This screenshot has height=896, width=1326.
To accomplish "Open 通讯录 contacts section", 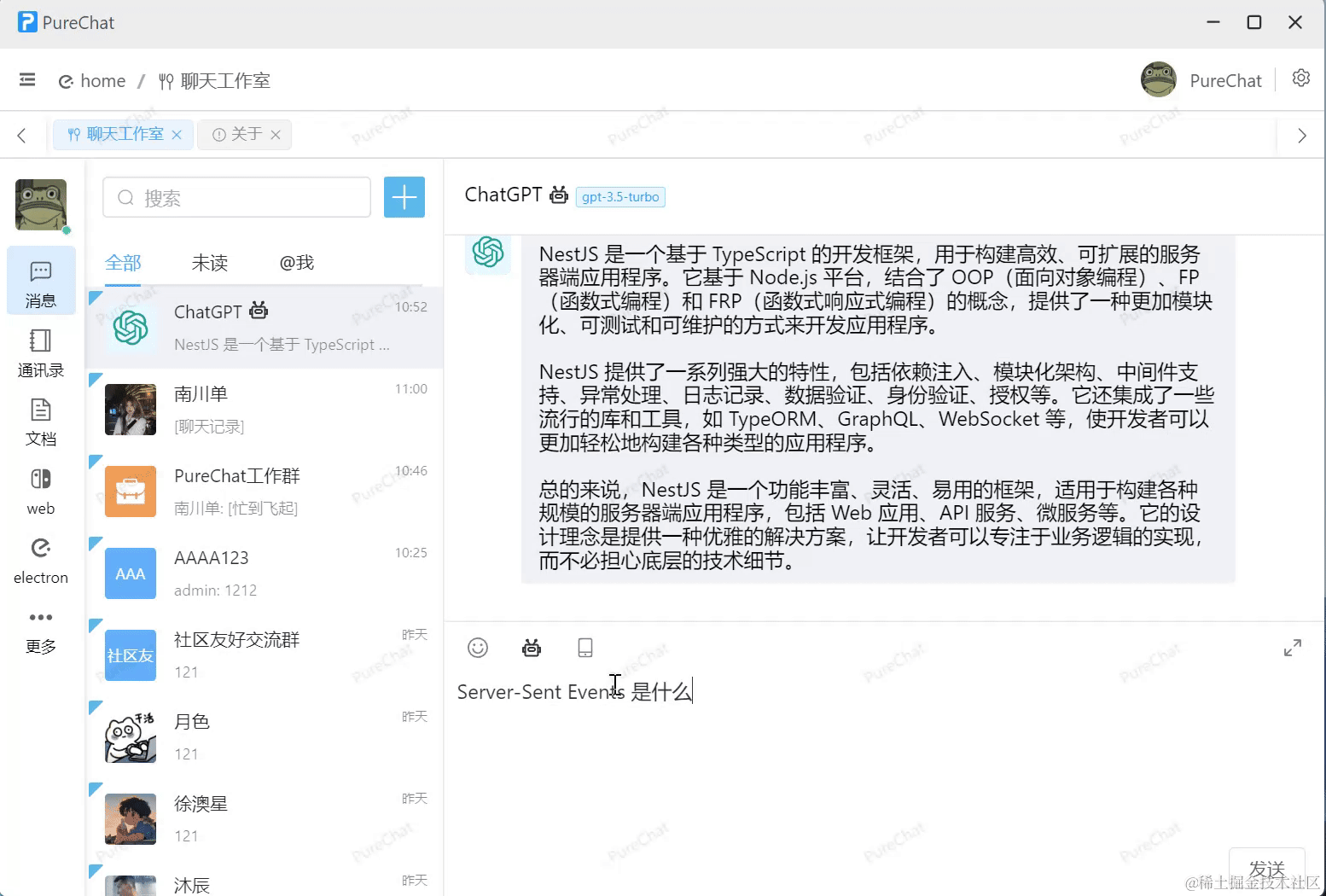I will (41, 353).
